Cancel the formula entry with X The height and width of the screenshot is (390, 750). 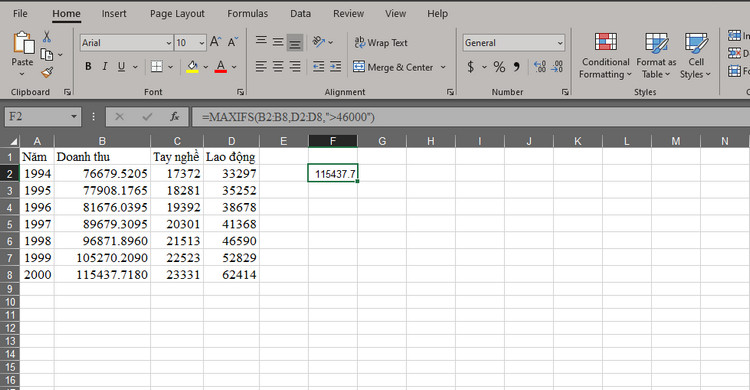point(120,116)
